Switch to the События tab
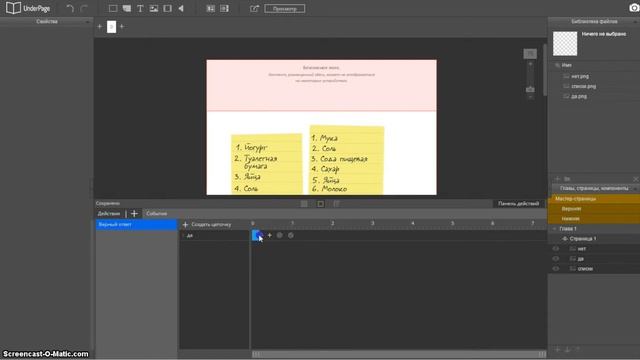The height and width of the screenshot is (360, 640). pos(156,213)
